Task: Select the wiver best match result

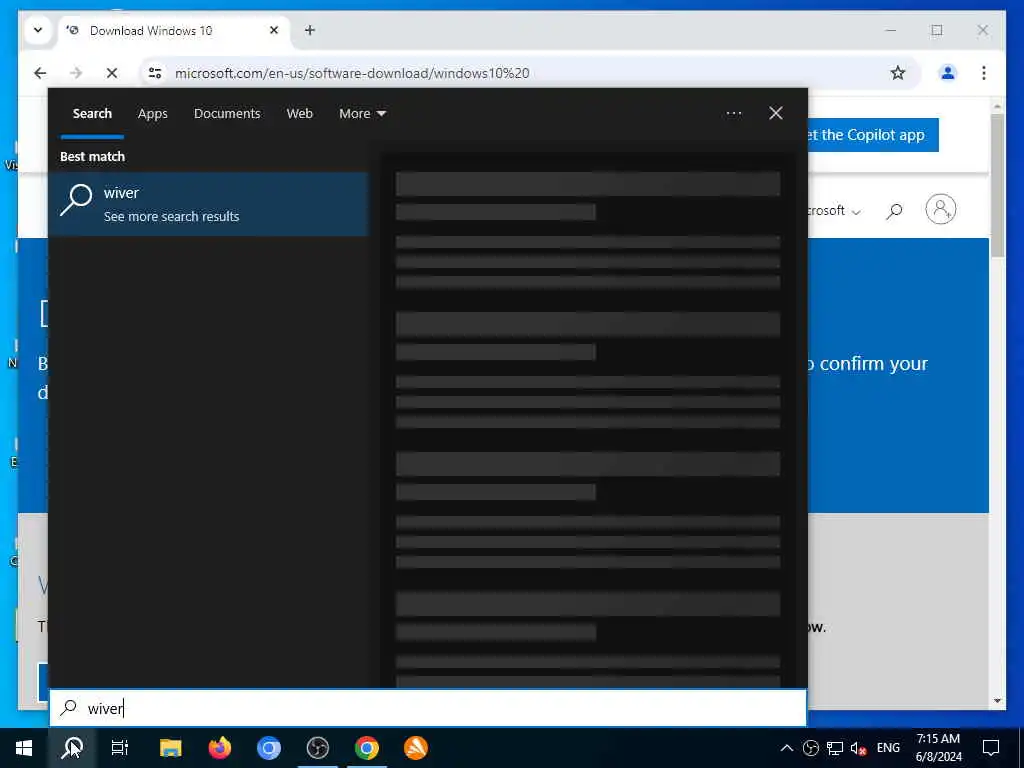Action: click(209, 204)
